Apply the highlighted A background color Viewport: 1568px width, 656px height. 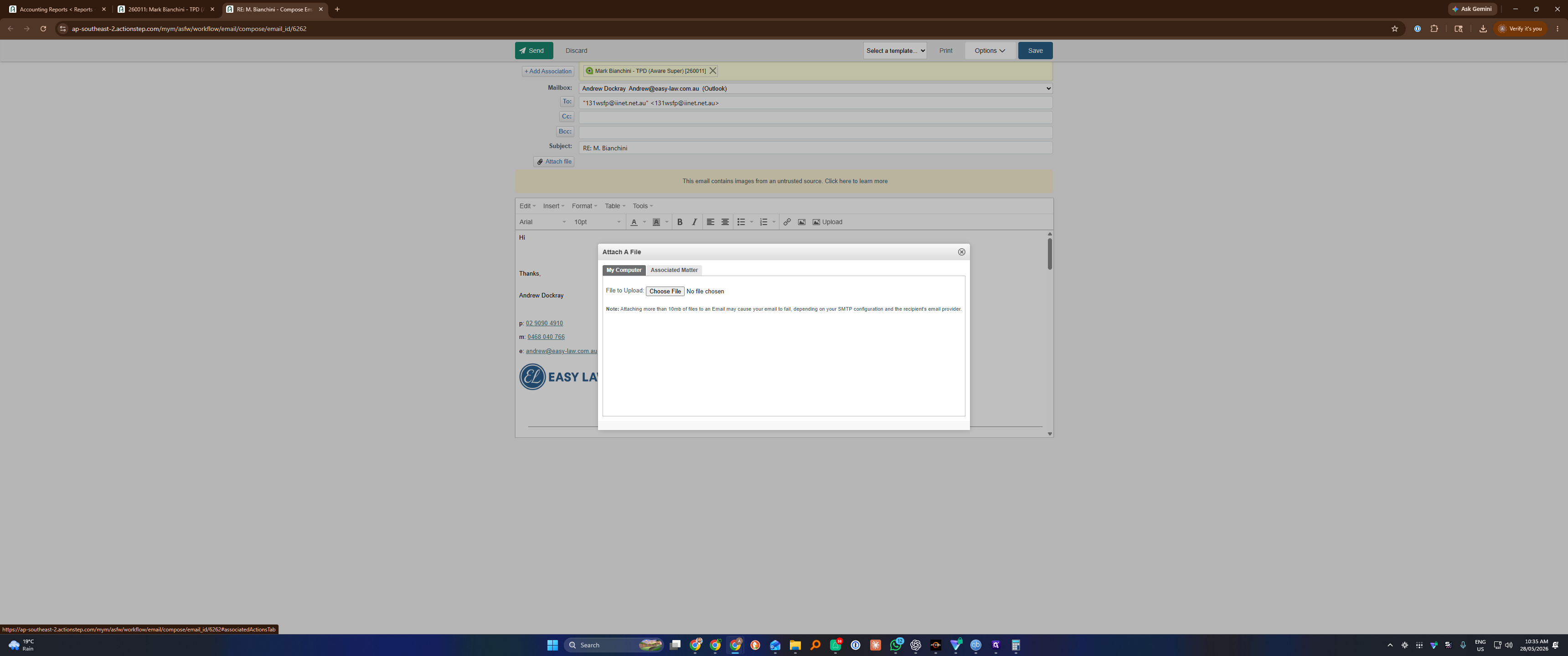tap(656, 222)
